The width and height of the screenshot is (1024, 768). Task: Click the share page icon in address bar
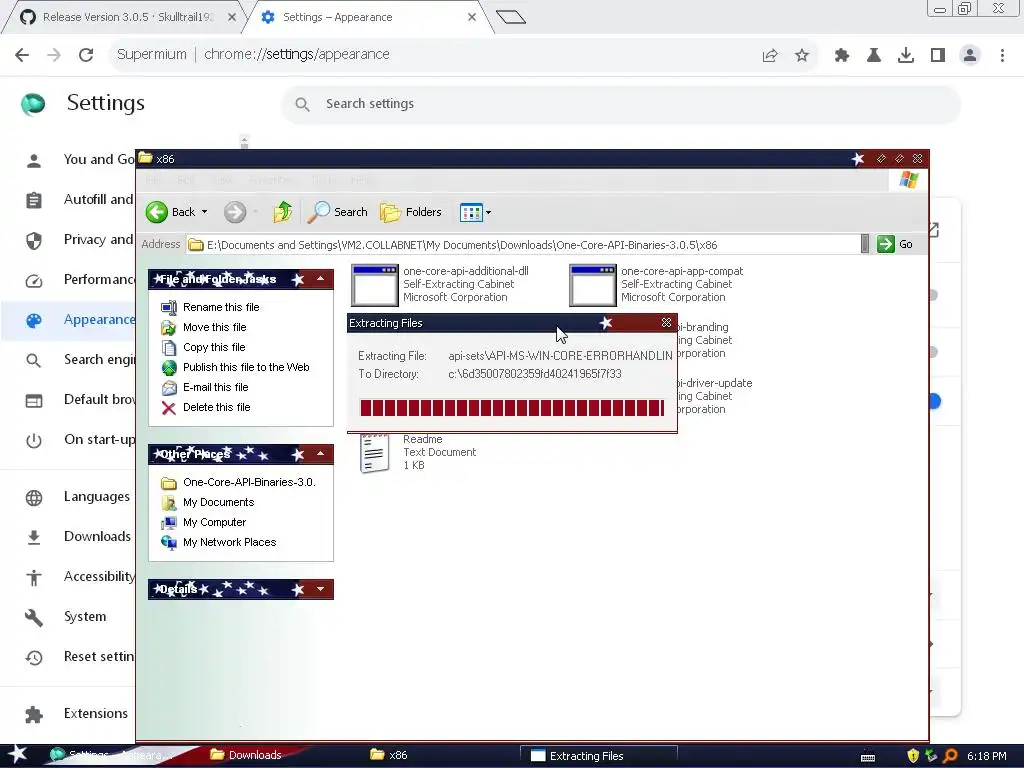tap(770, 56)
